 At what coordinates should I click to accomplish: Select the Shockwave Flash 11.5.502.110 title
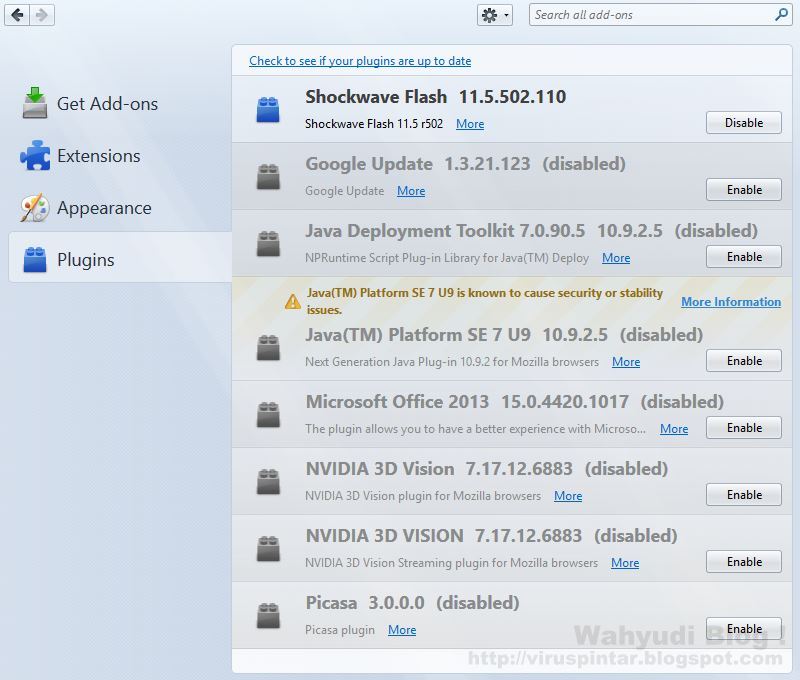coord(436,96)
